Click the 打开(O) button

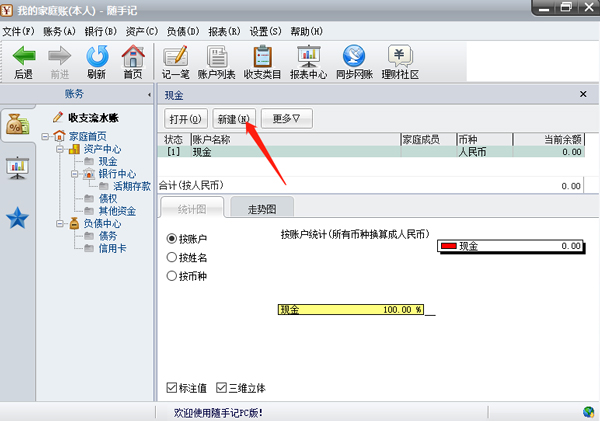pyautogui.click(x=186, y=119)
